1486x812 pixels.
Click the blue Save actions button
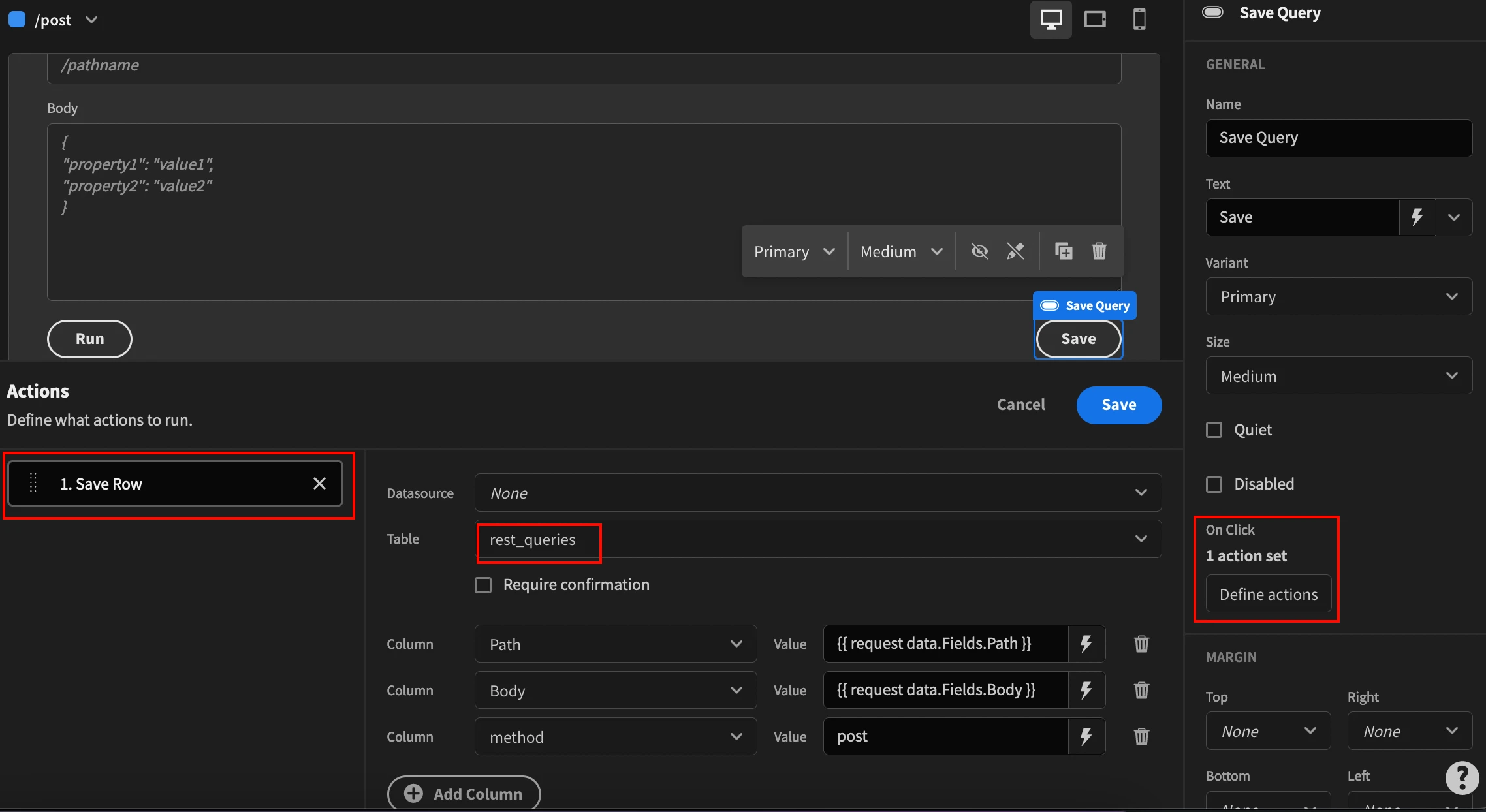point(1119,405)
